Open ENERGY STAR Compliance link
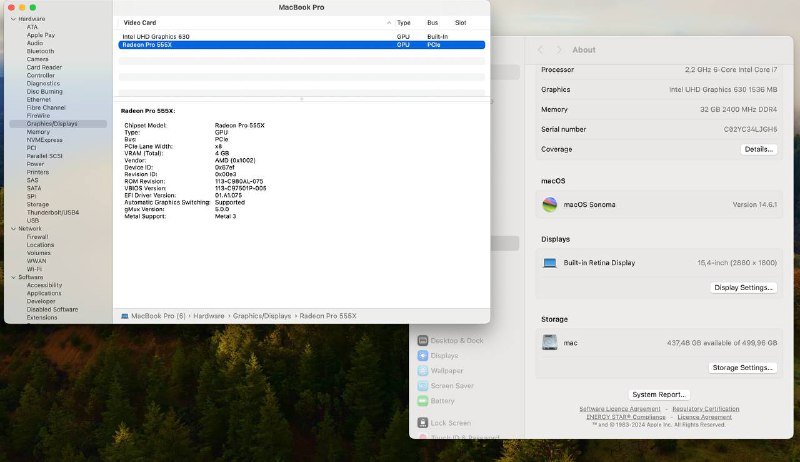Screen dimensions: 800x462 [626, 417]
